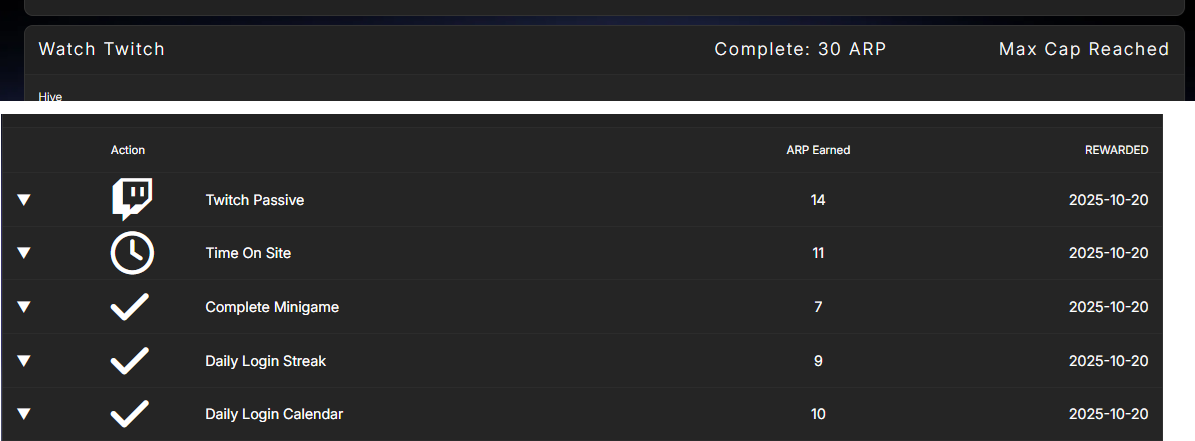Open the Watch Twitch section header
The height and width of the screenshot is (441, 1195).
click(102, 49)
